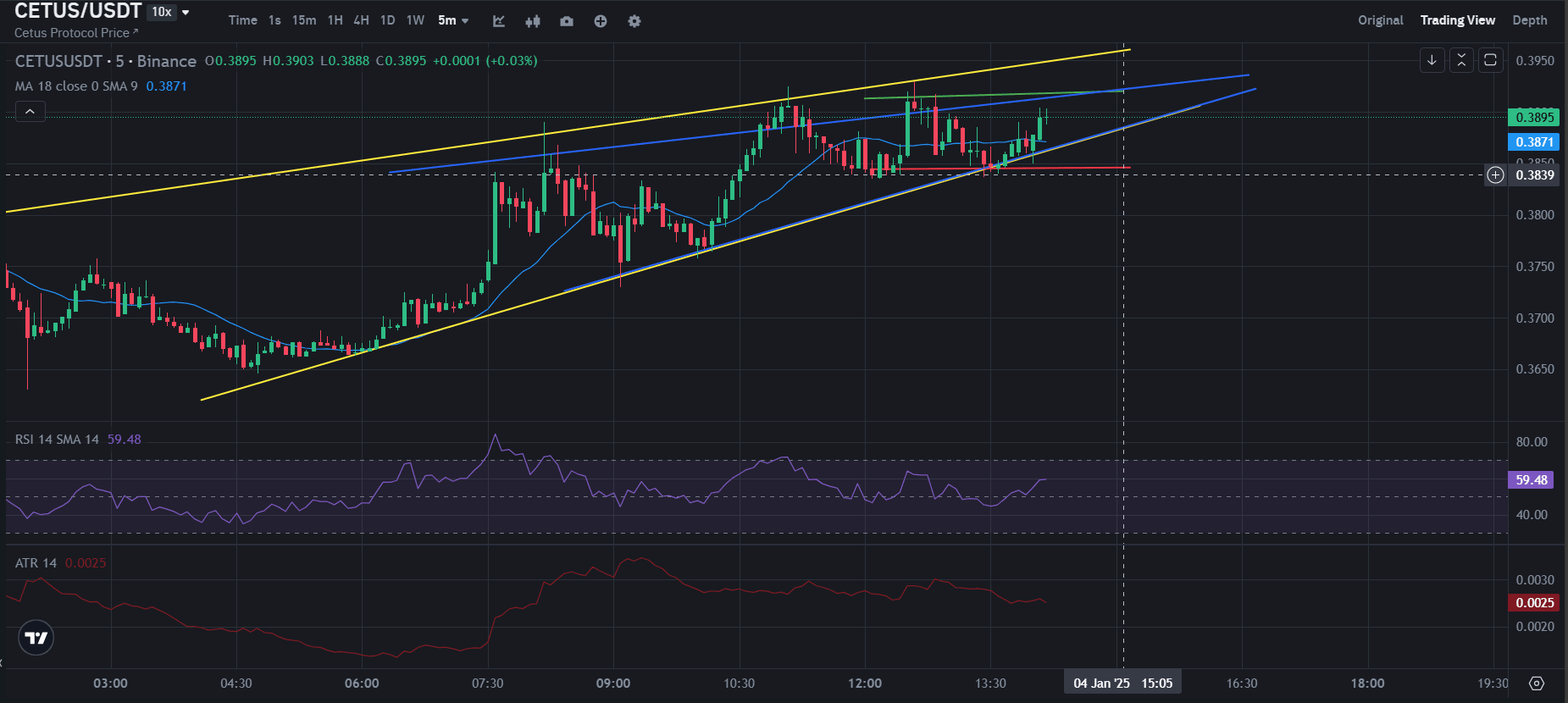The height and width of the screenshot is (703, 1568).
Task: Take a chart snapshot with camera icon
Action: coord(567,21)
